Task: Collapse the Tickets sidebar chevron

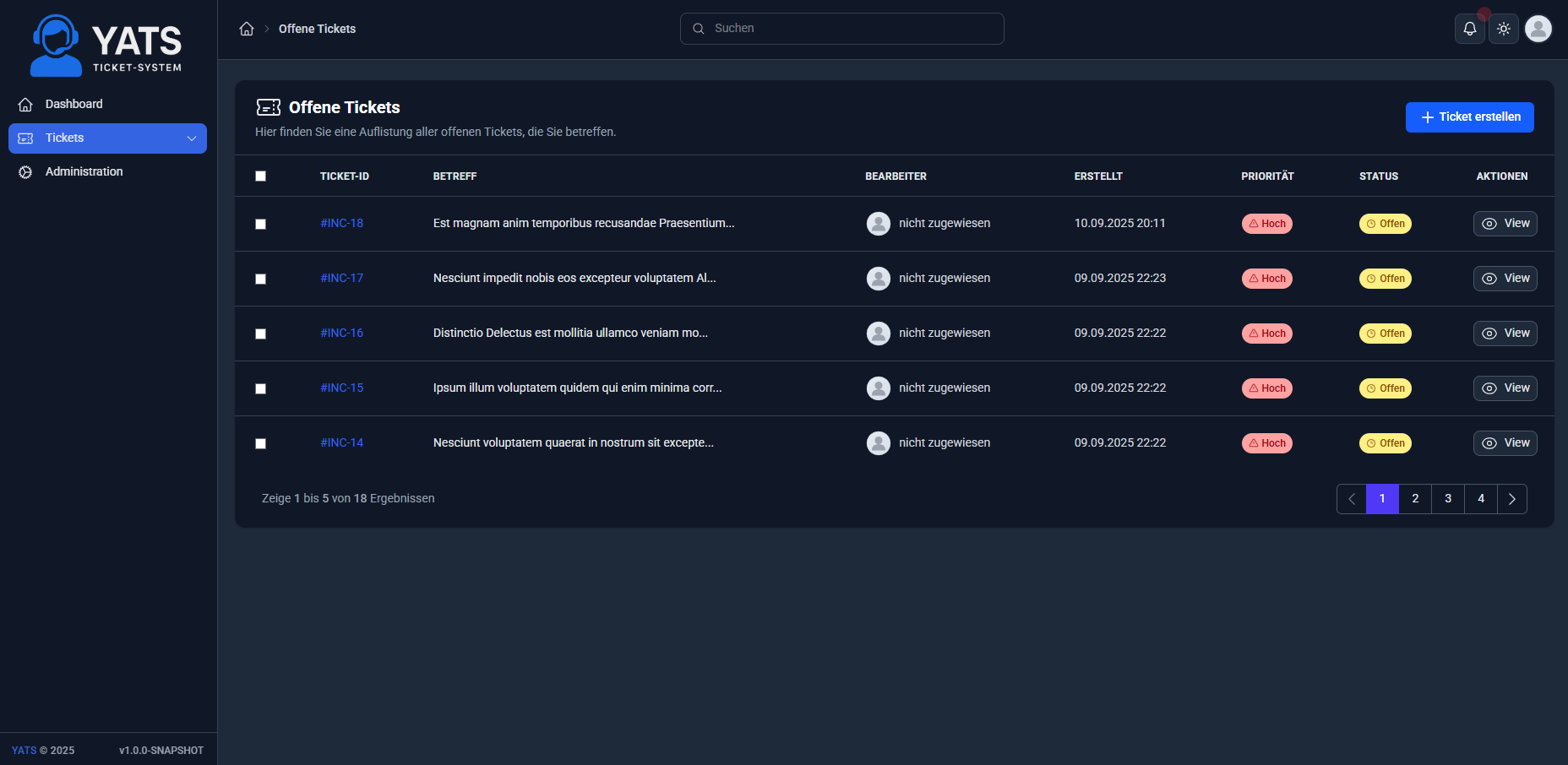Action: (193, 138)
